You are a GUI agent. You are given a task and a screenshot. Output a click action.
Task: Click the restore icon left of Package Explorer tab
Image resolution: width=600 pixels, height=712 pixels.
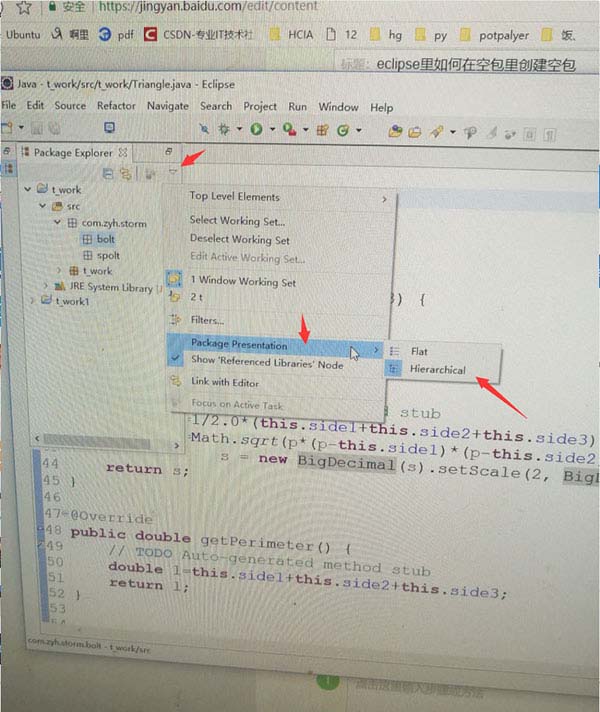6,150
